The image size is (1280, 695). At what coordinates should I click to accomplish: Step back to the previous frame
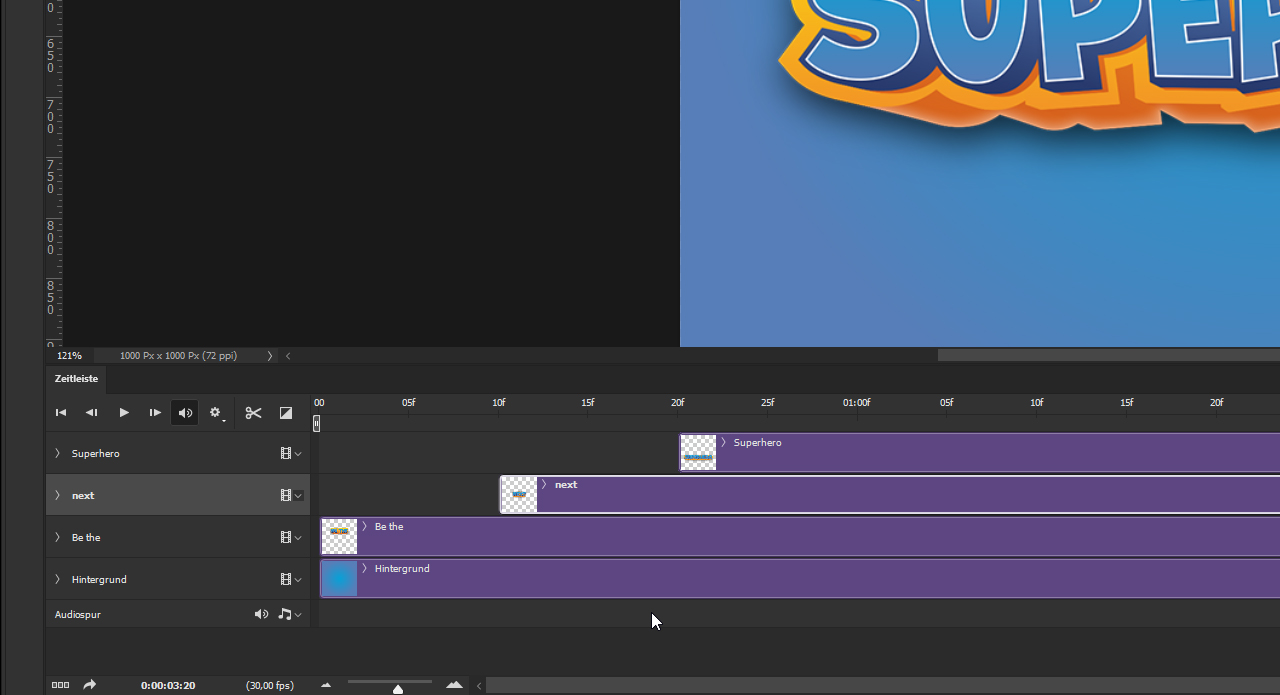click(92, 413)
